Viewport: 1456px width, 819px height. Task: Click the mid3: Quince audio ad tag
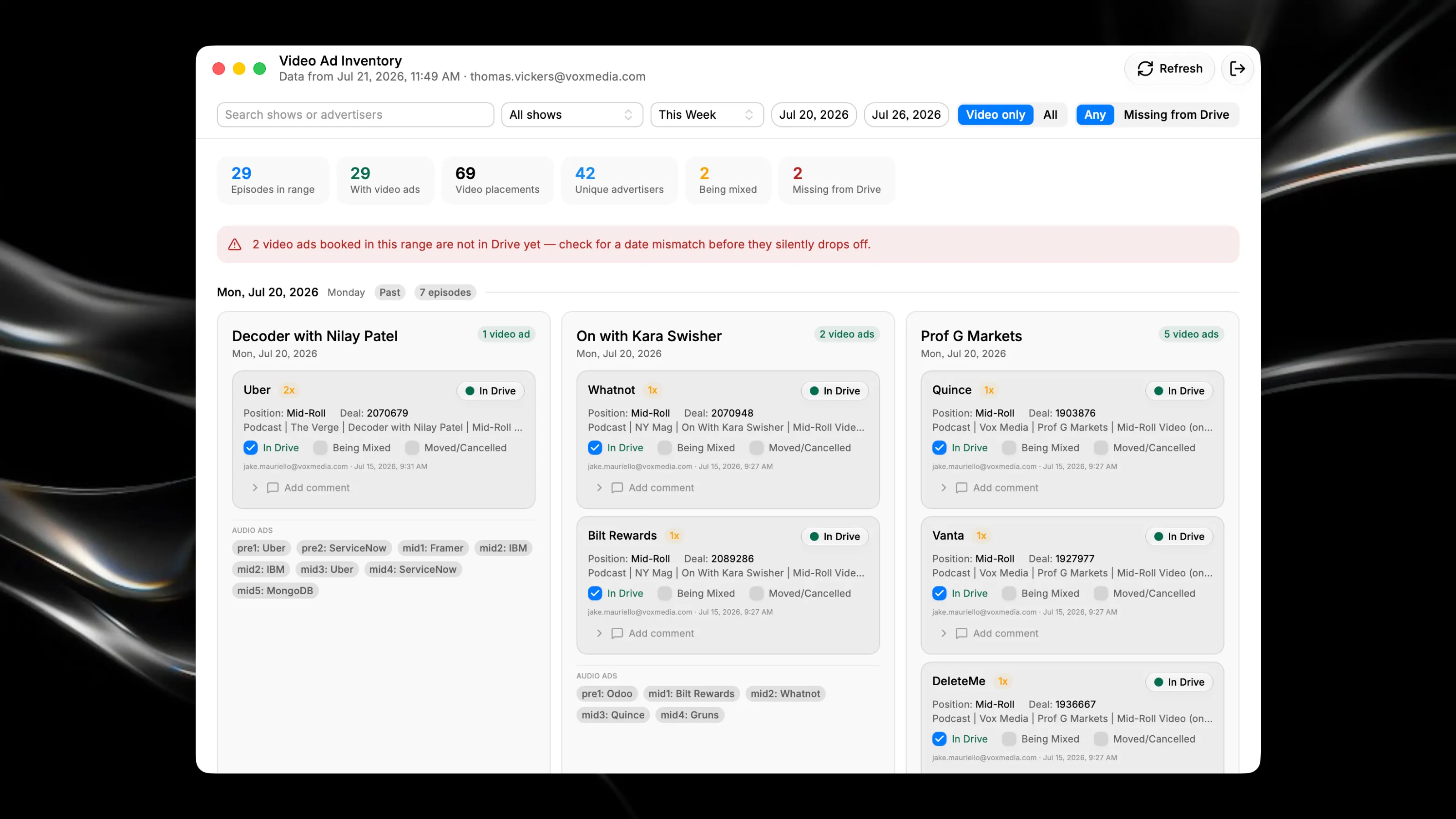pyautogui.click(x=613, y=716)
